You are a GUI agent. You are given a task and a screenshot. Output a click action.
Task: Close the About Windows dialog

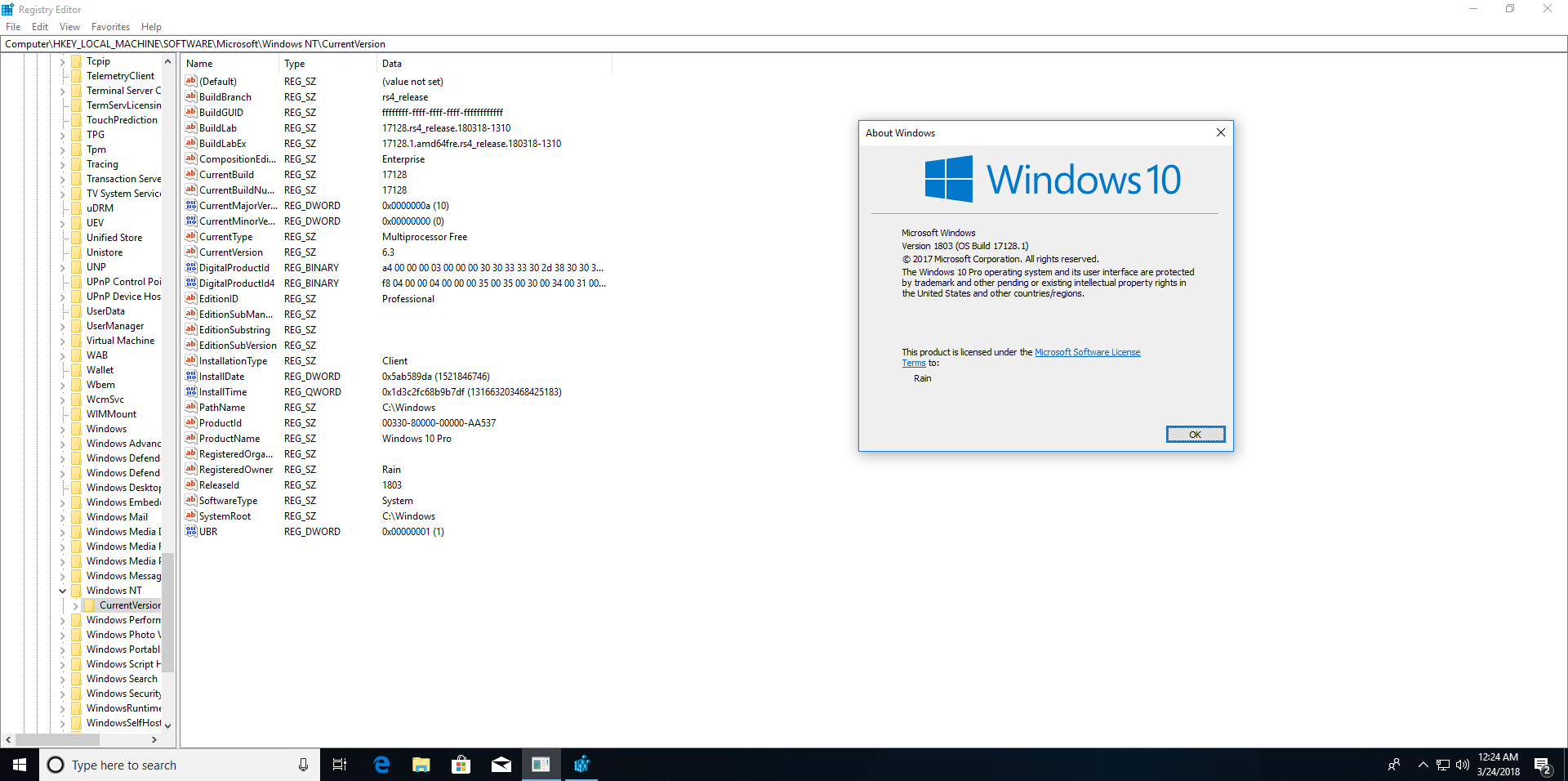coord(1220,132)
